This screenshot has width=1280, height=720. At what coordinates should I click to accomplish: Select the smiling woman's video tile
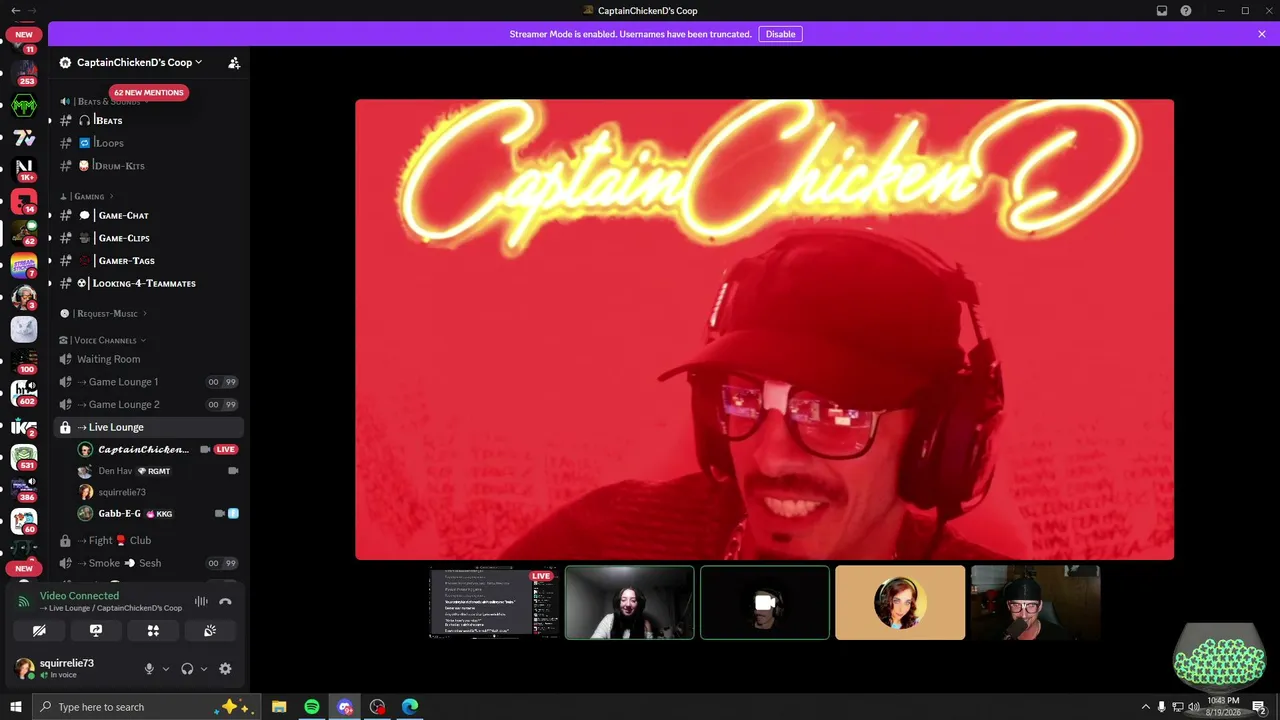coord(629,602)
